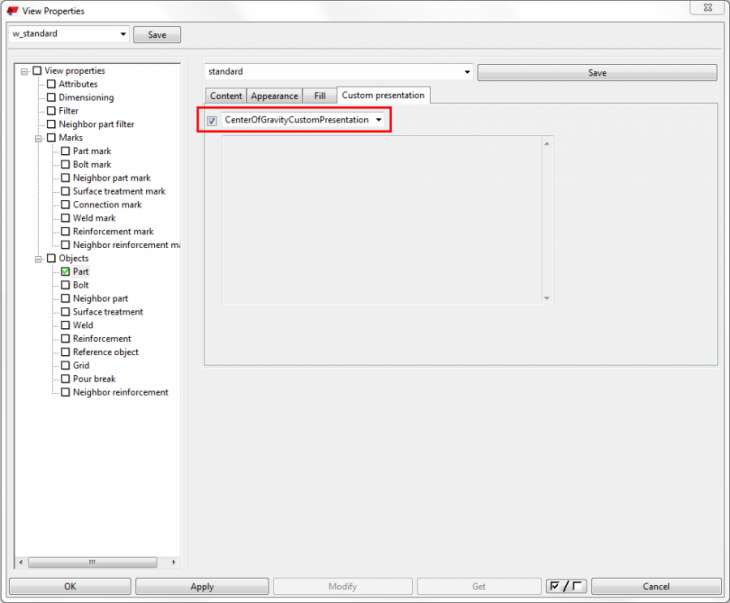Open the standard properties file dropdown
Screen dimensions: 730x603
pos(467,72)
